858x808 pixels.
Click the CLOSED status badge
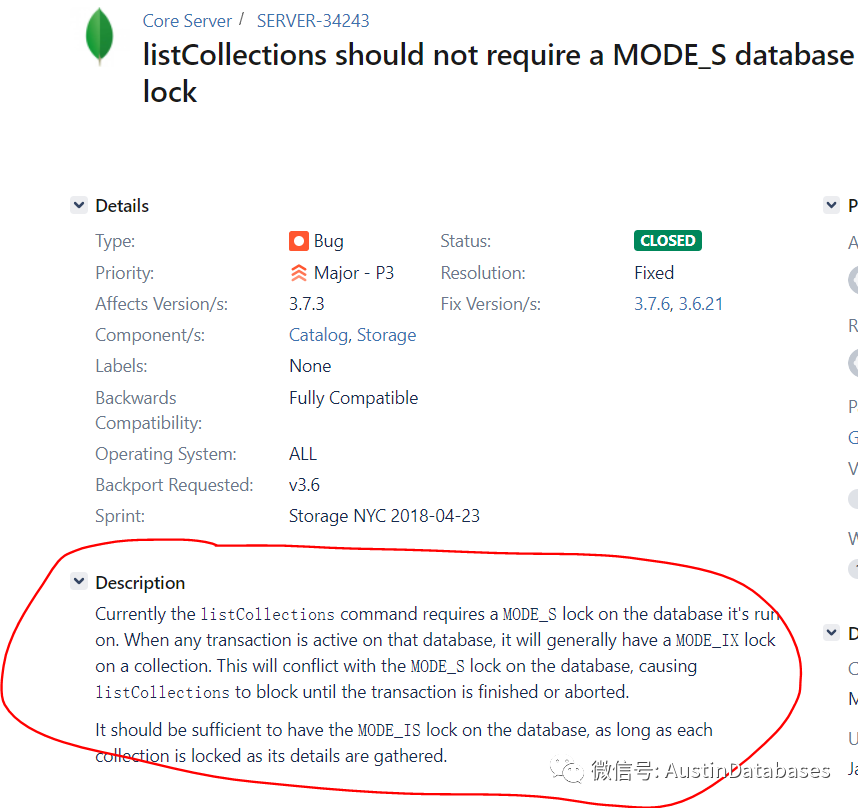[668, 241]
